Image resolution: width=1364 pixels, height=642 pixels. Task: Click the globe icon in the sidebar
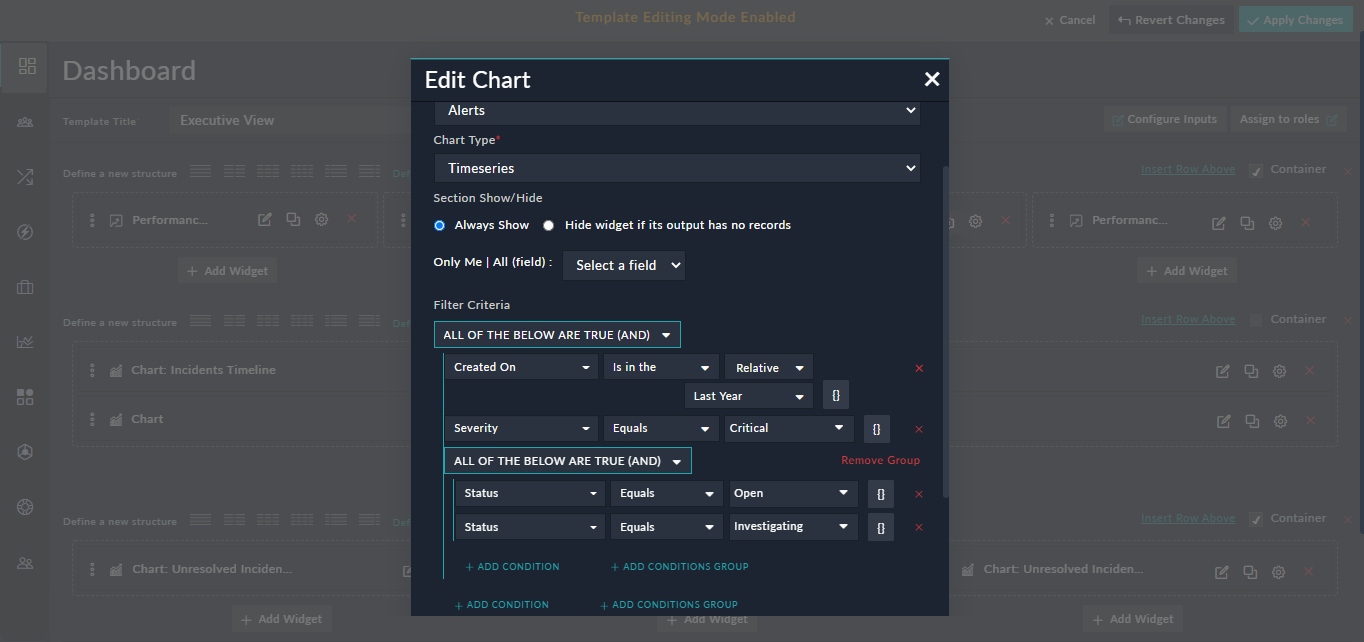pyautogui.click(x=24, y=507)
